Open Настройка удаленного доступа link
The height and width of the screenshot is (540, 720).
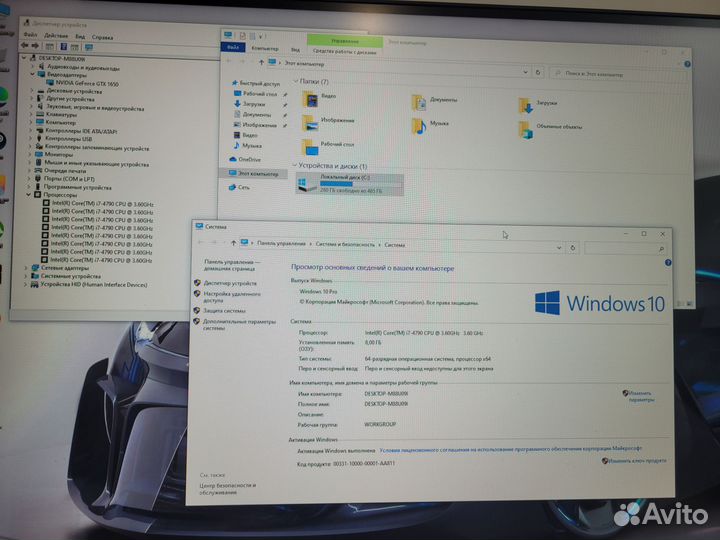(x=232, y=297)
